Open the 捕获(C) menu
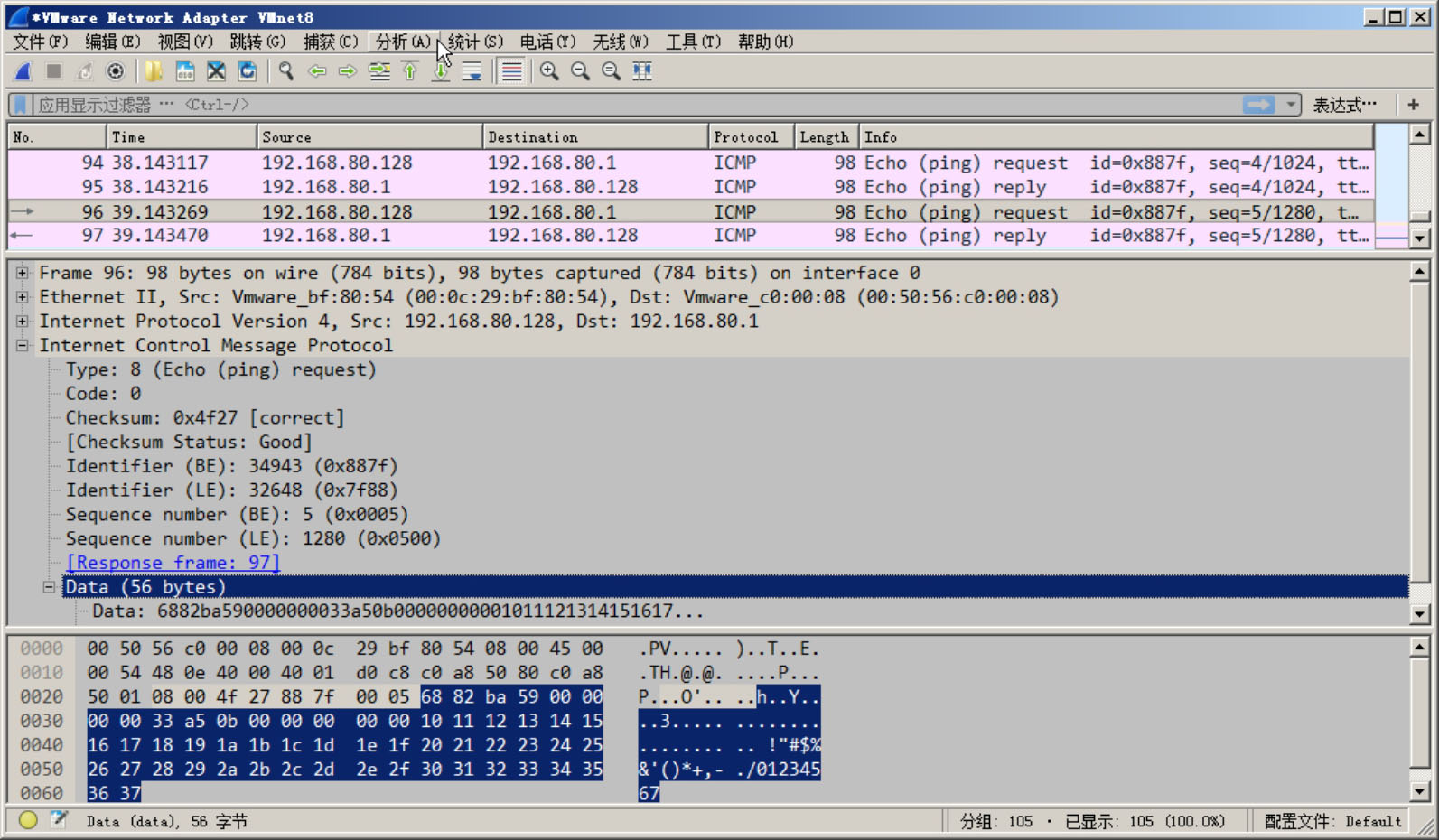Image resolution: width=1439 pixels, height=840 pixels. (331, 42)
